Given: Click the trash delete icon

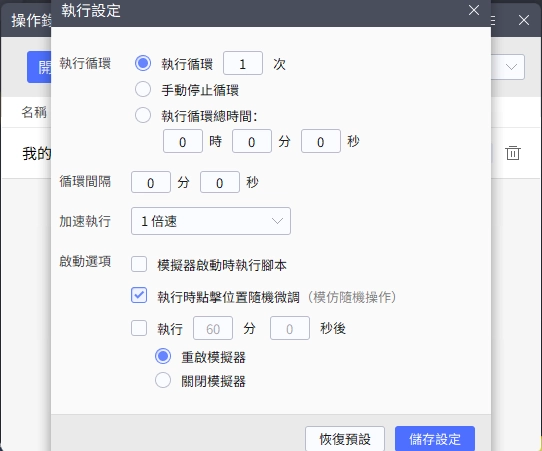Looking at the screenshot, I should pyautogui.click(x=513, y=153).
